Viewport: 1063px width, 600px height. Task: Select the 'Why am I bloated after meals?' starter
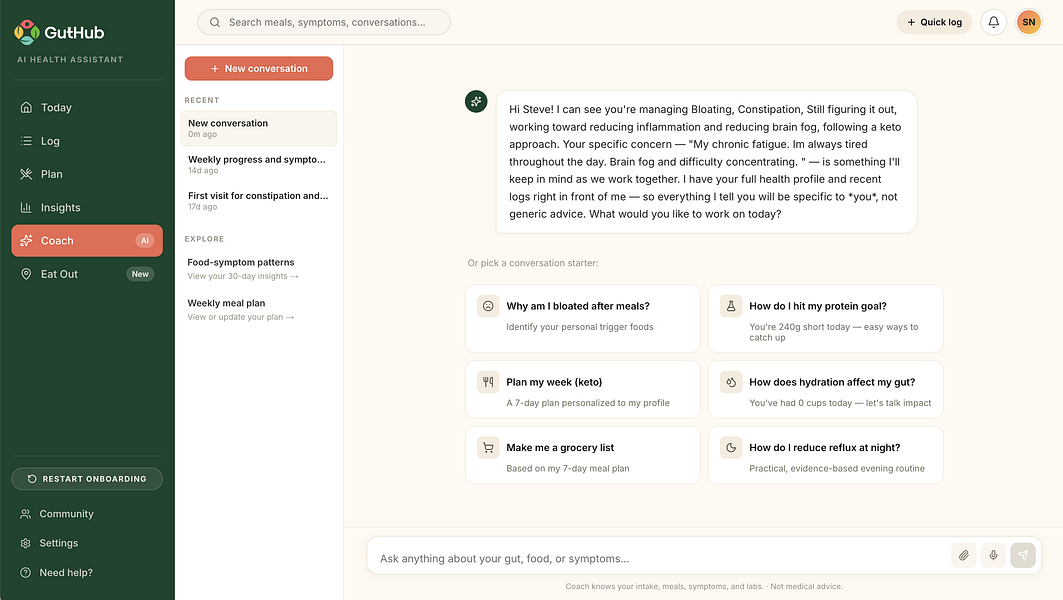click(582, 319)
